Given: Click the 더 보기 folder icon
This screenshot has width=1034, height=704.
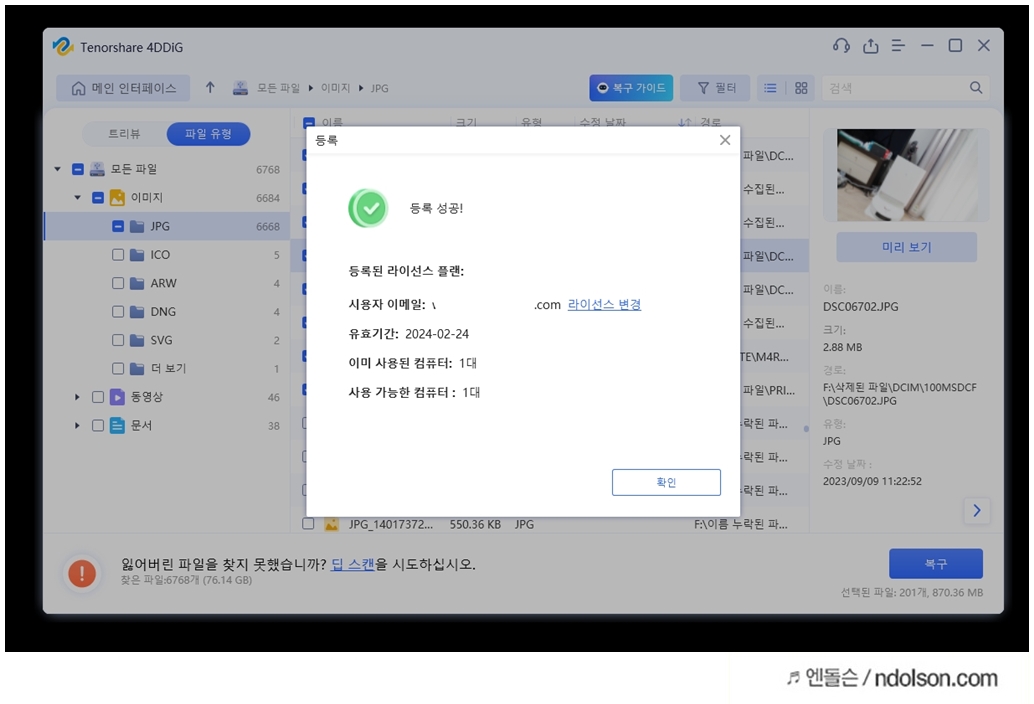Looking at the screenshot, I should click(x=137, y=368).
